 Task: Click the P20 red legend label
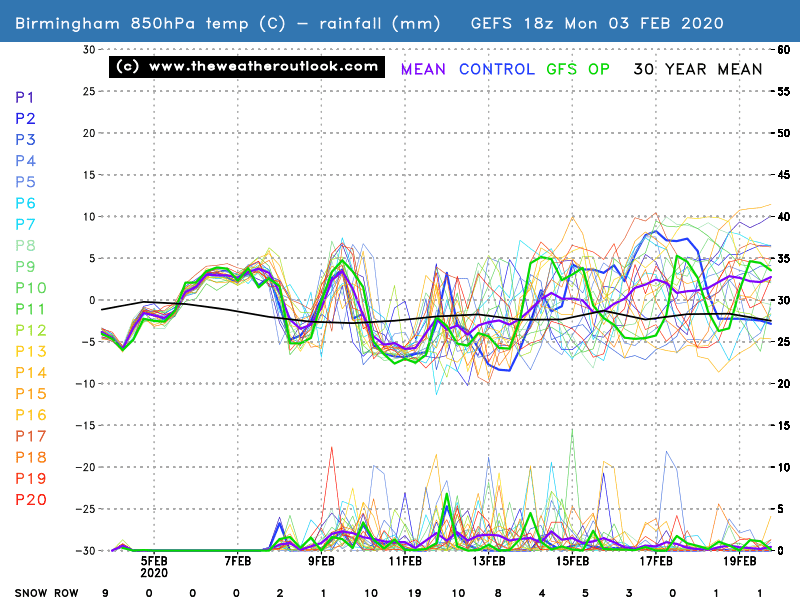point(29,500)
